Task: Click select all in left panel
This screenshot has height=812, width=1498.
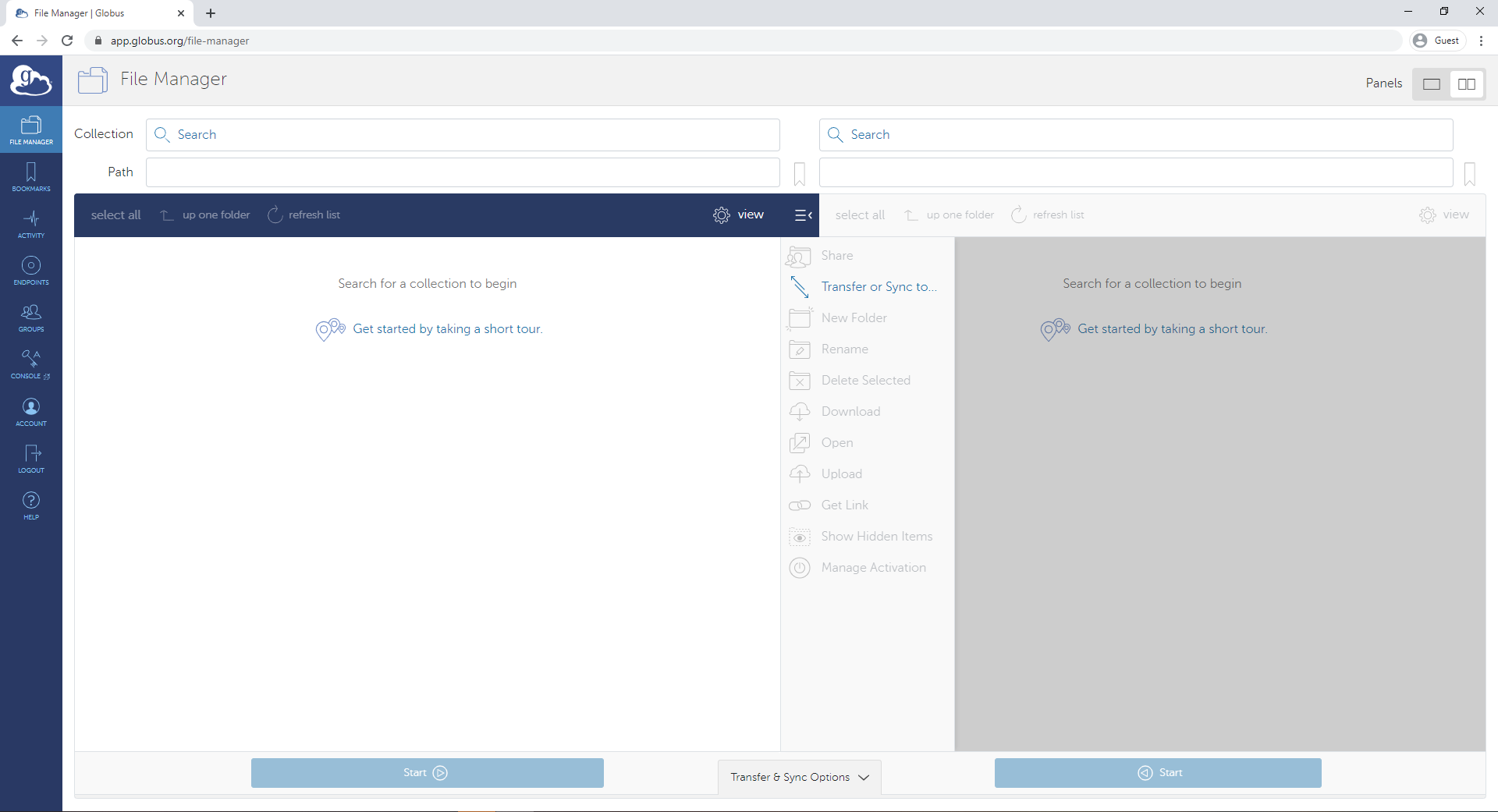Action: point(115,215)
